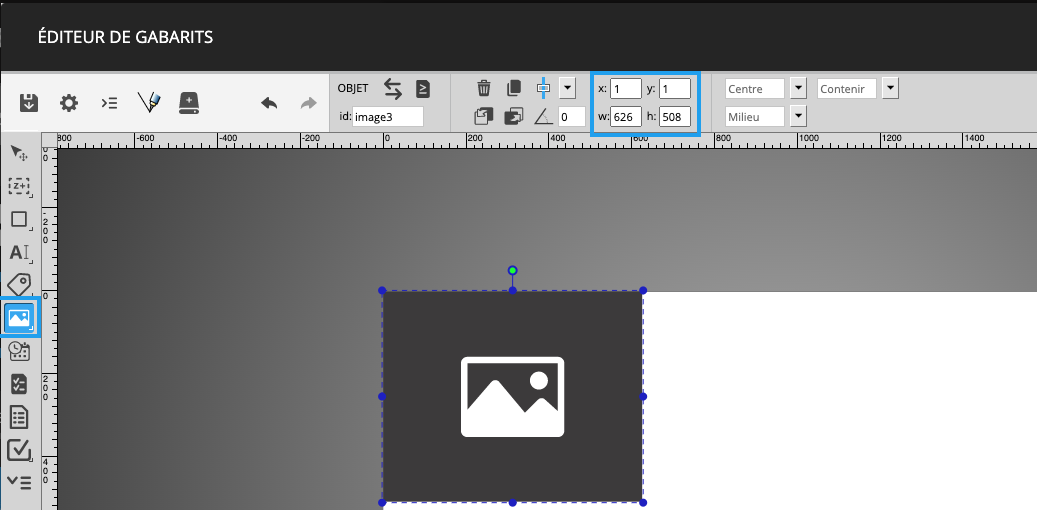Screen dimensions: 1037x510
Task: Send object to back icon
Action: (514, 117)
